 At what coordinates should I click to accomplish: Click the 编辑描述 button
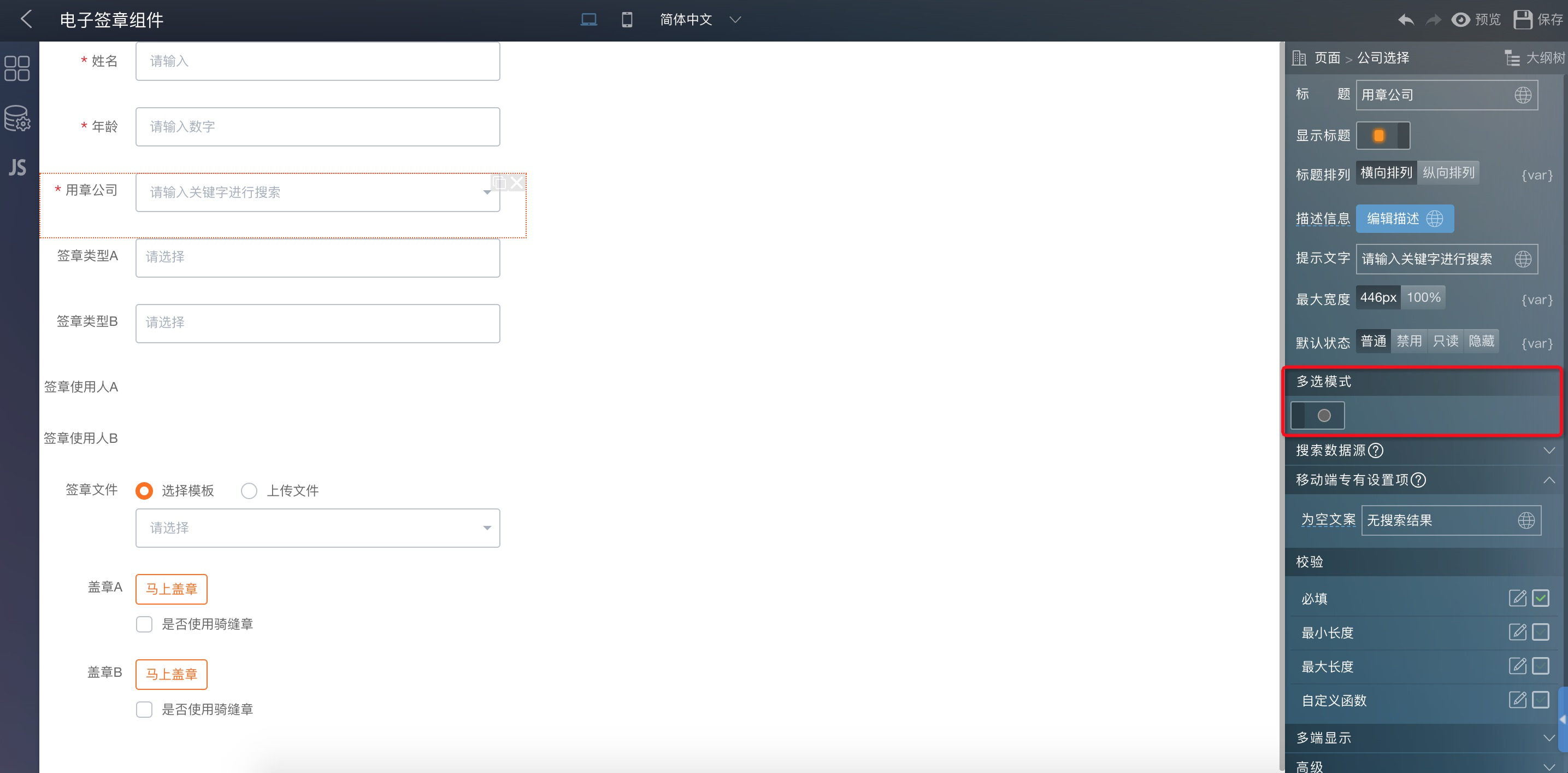[x=1404, y=219]
